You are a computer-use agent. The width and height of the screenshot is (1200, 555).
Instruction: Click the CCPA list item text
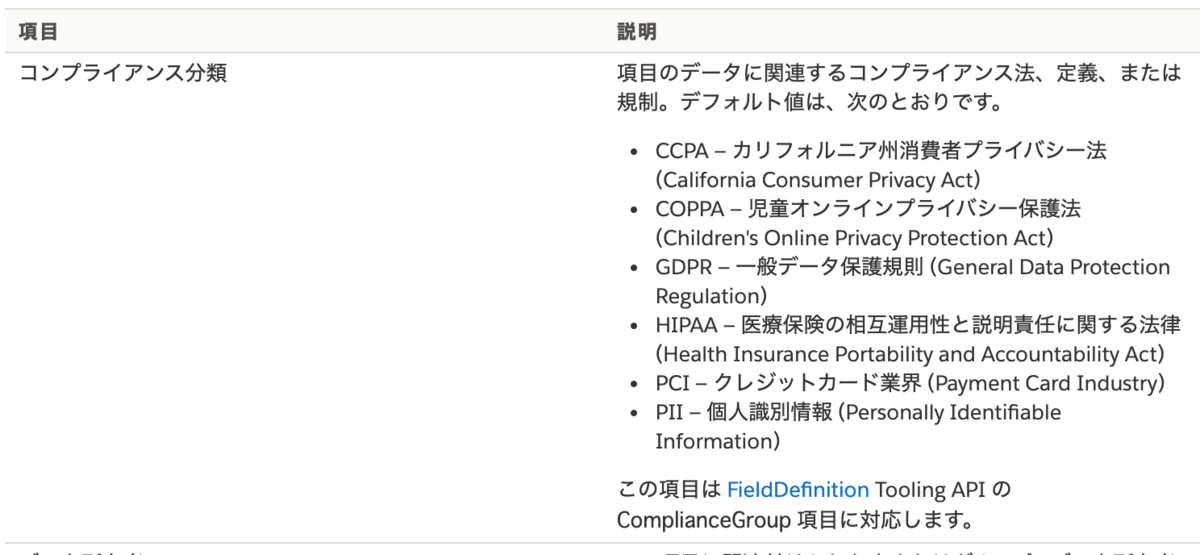[881, 165]
